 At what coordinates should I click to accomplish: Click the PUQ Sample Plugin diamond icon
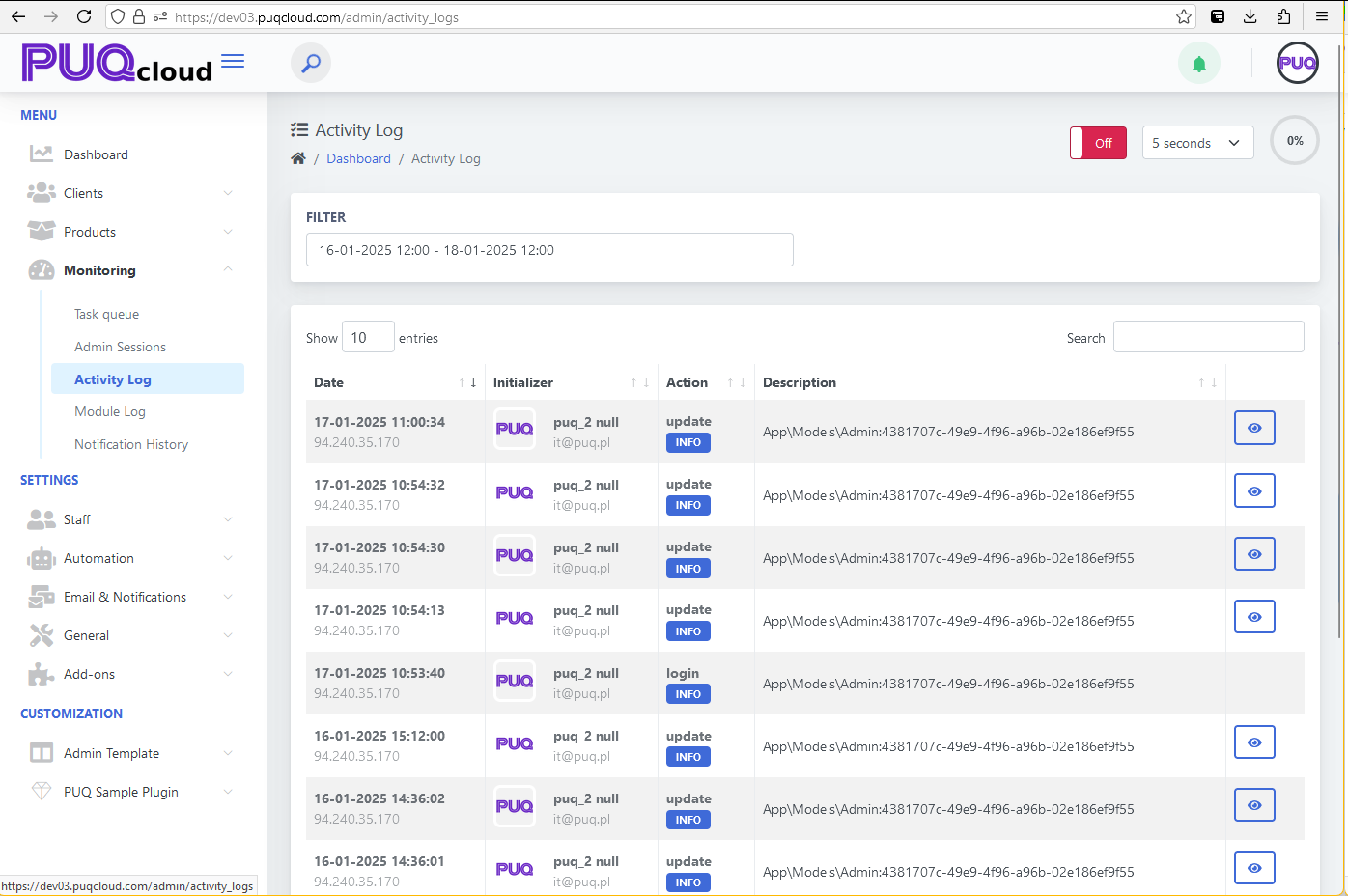coord(42,791)
